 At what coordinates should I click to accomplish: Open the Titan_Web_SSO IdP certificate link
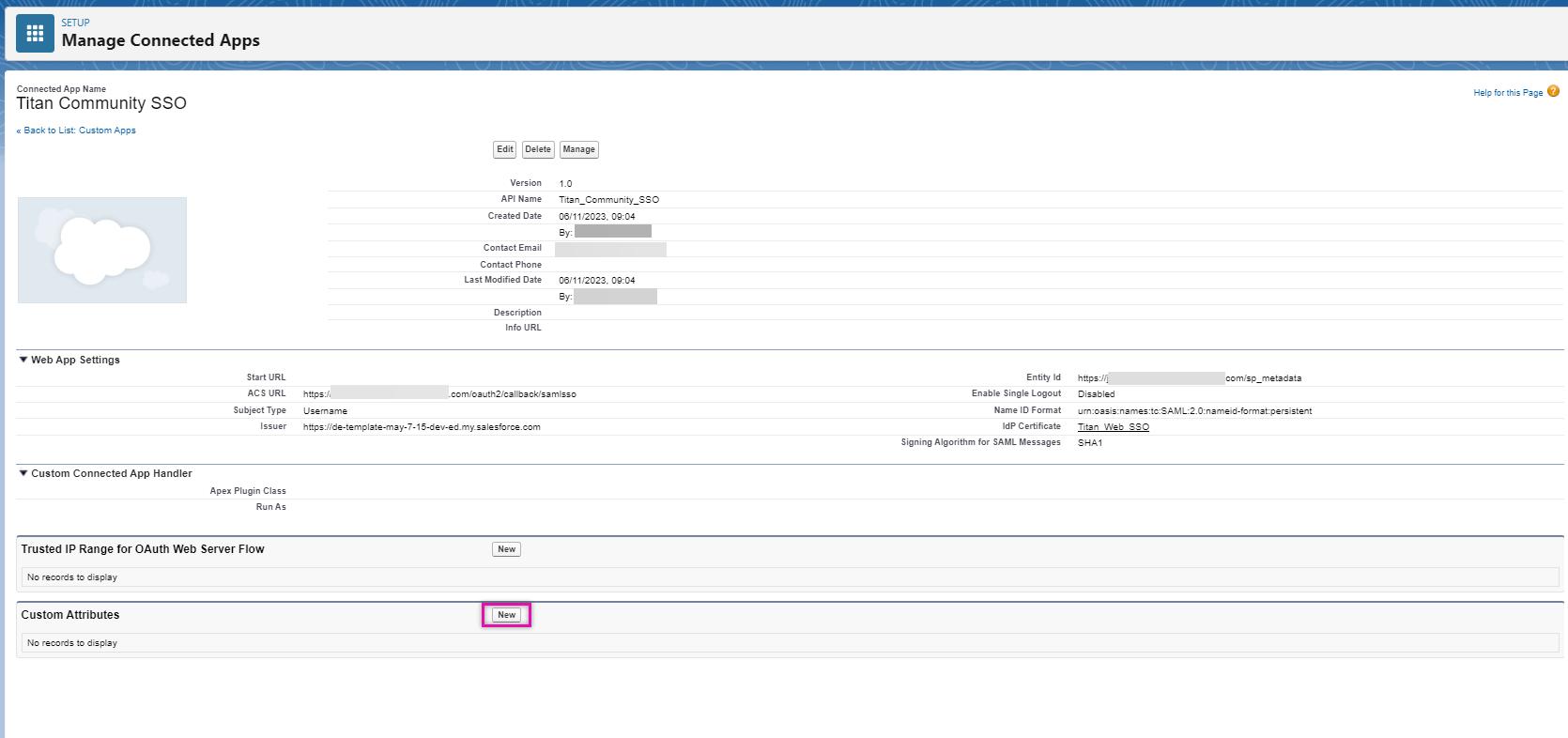[1114, 427]
